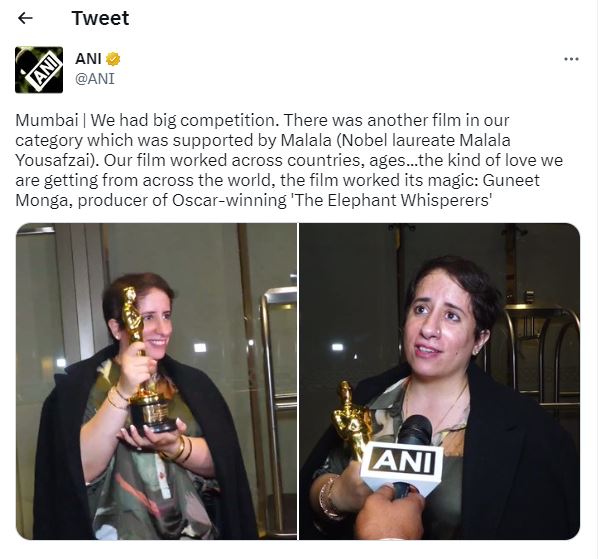This screenshot has width=608, height=559.
Task: Click the white divider between the two photos
Action: (298, 381)
